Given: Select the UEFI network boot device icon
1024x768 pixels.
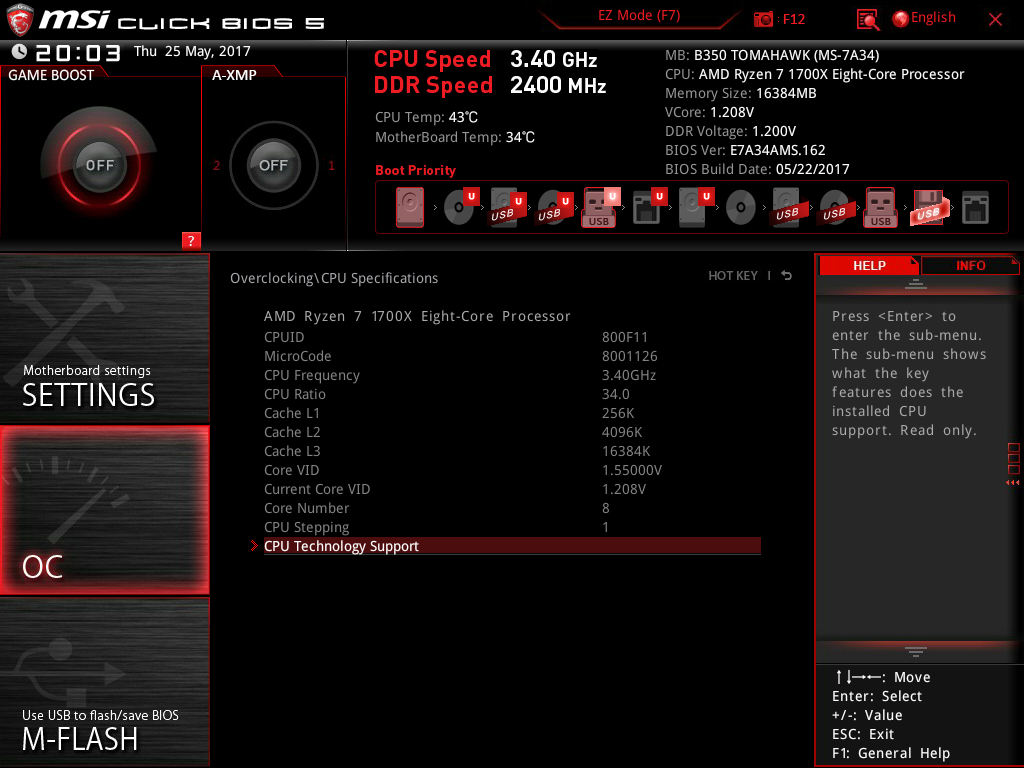Looking at the screenshot, I should (649, 206).
